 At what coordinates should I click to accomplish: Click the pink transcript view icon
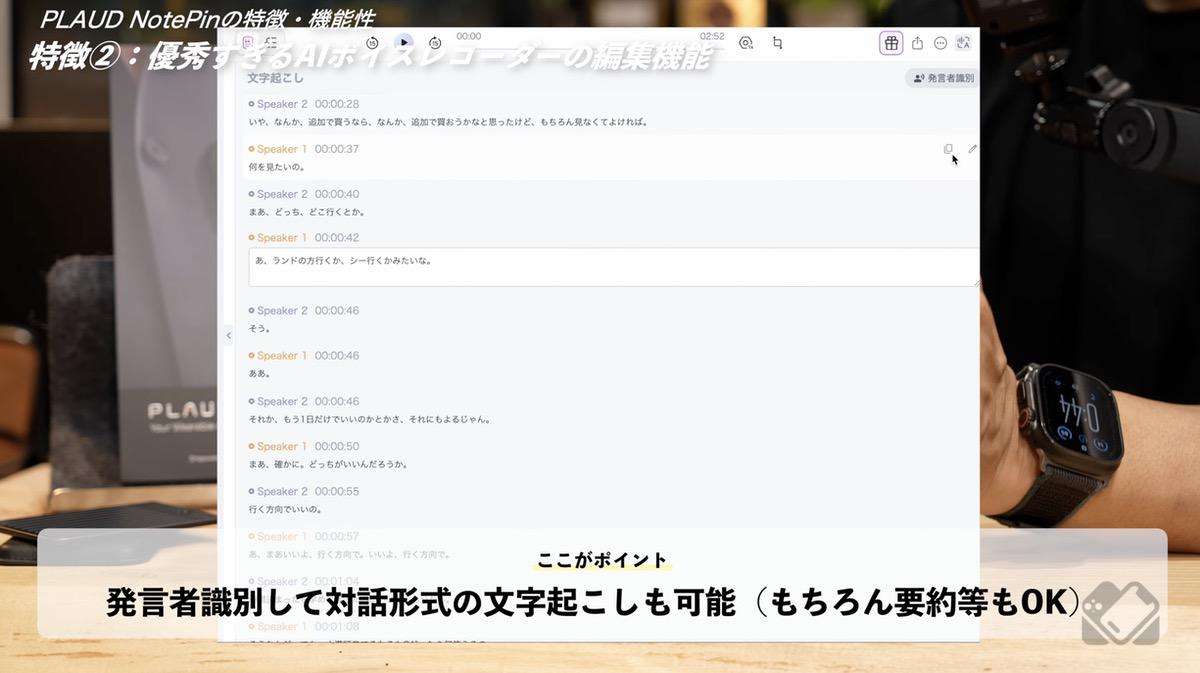click(x=248, y=43)
